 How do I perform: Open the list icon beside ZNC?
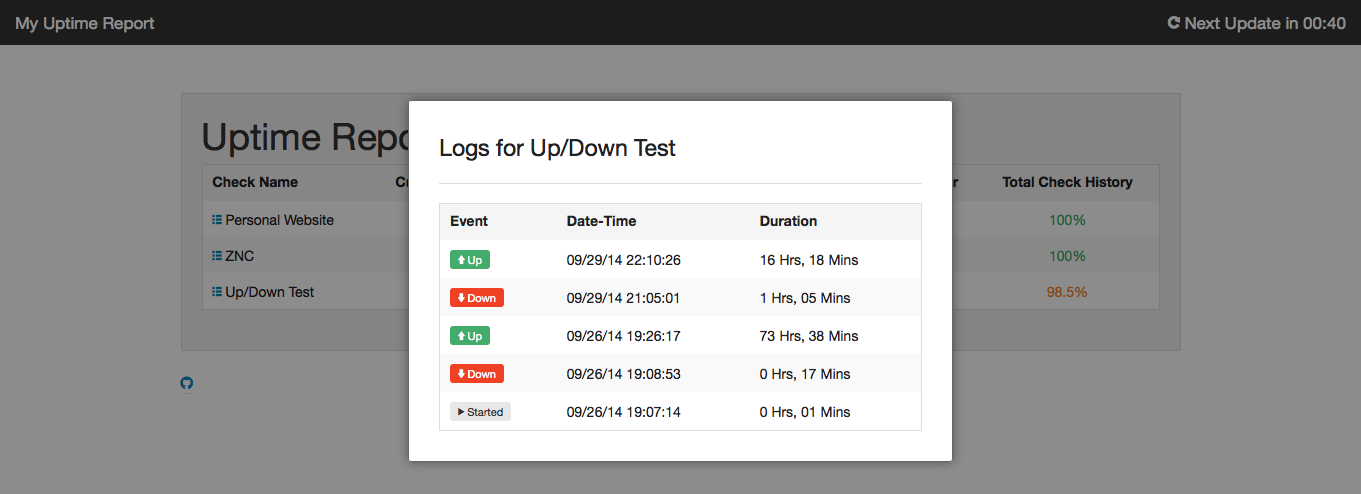[x=217, y=255]
